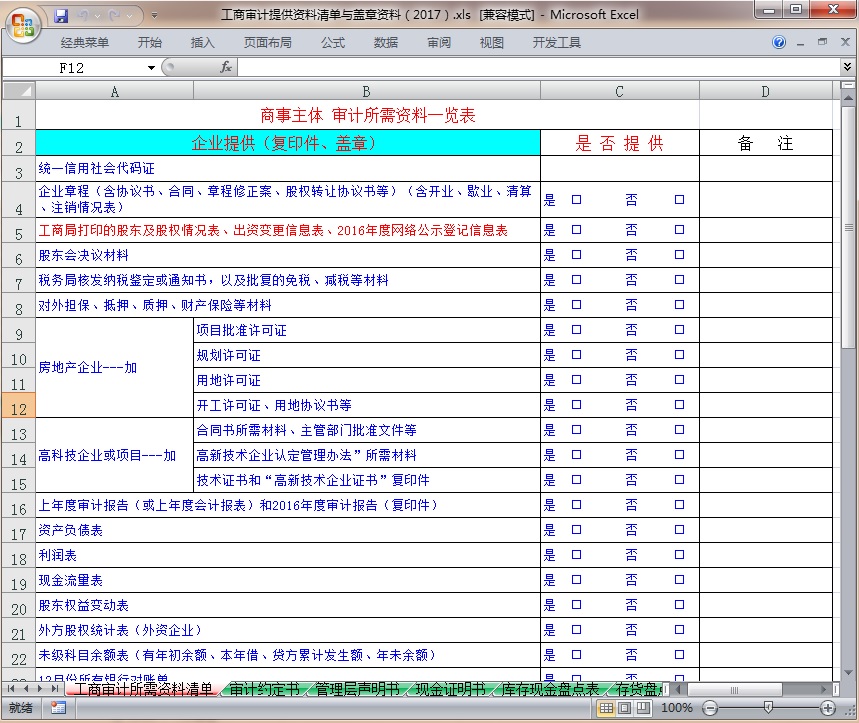Open the 公式 ribbon tab
The width and height of the screenshot is (859, 723).
pos(333,43)
